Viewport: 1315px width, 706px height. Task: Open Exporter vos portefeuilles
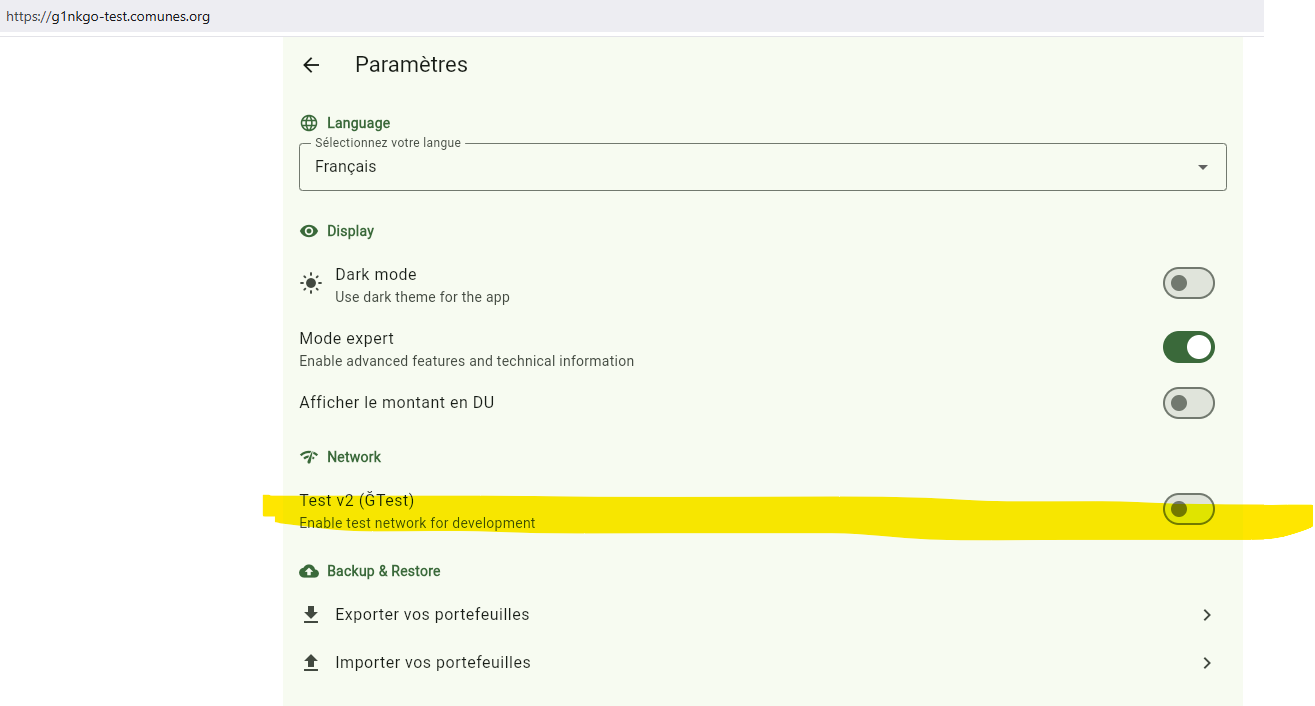[432, 614]
